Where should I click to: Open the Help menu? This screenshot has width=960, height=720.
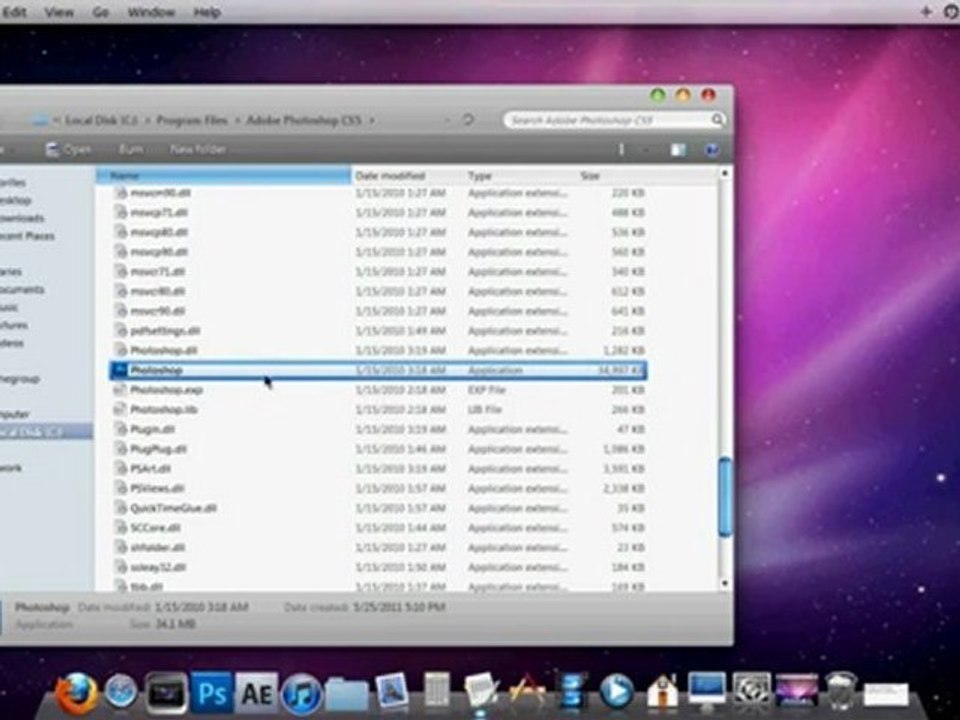pyautogui.click(x=207, y=12)
